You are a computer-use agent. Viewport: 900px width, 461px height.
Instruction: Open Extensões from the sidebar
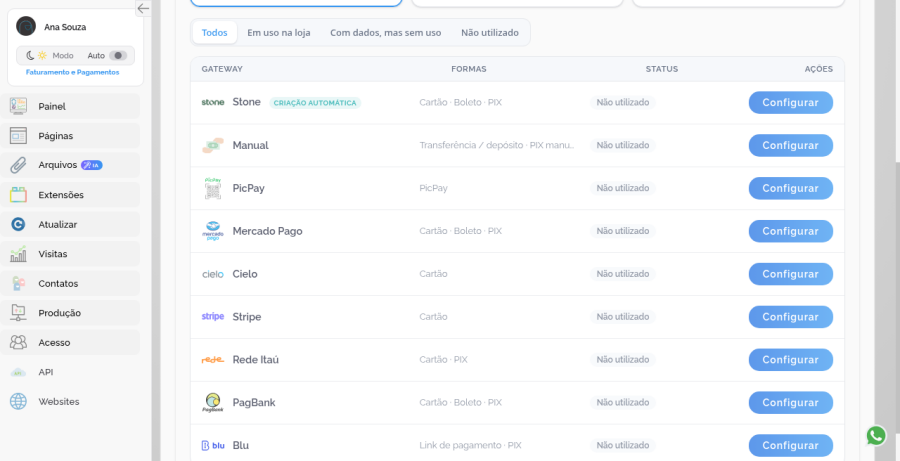pos(70,195)
